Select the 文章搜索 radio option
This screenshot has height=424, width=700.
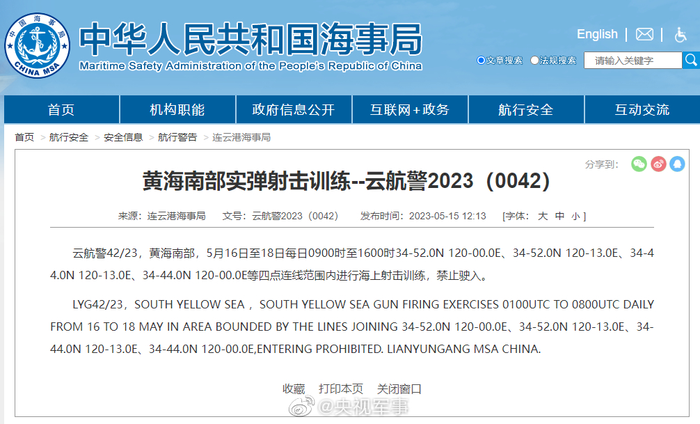pos(481,60)
